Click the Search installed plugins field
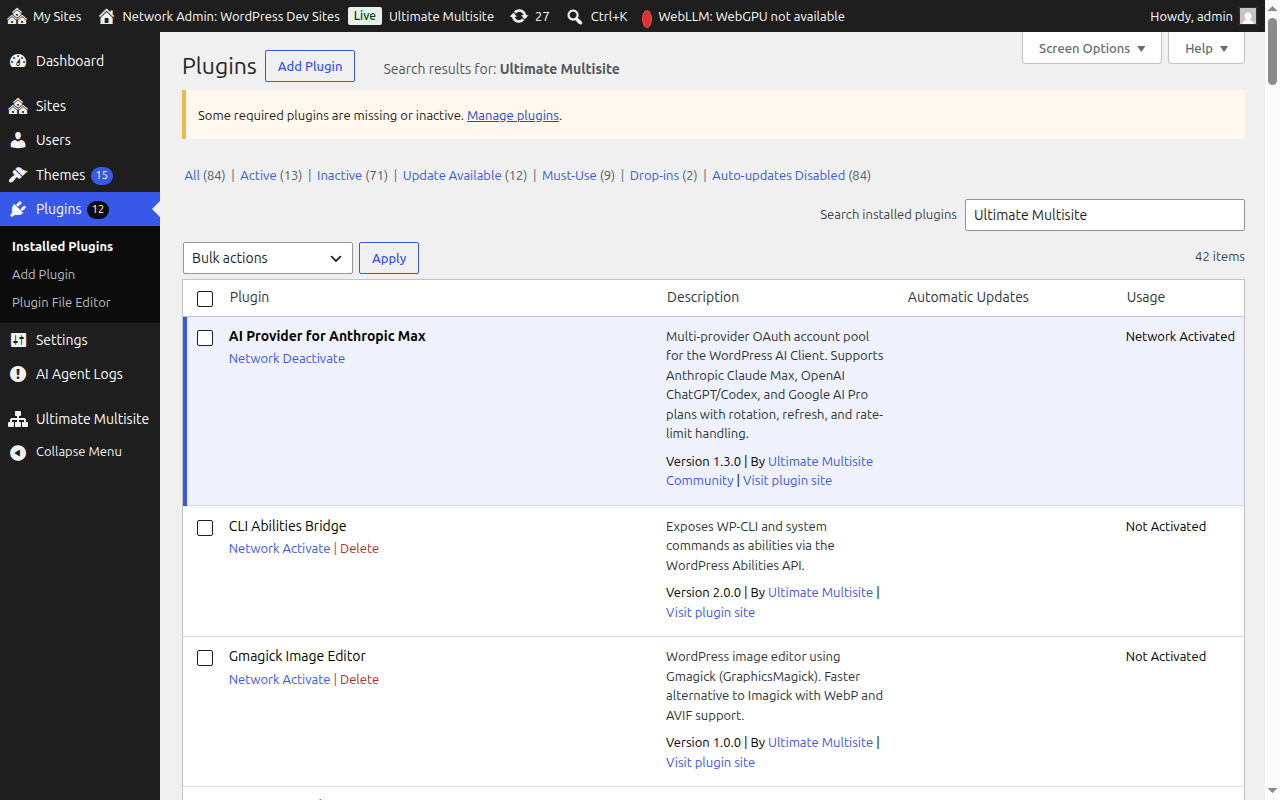This screenshot has width=1280, height=800. point(1105,215)
